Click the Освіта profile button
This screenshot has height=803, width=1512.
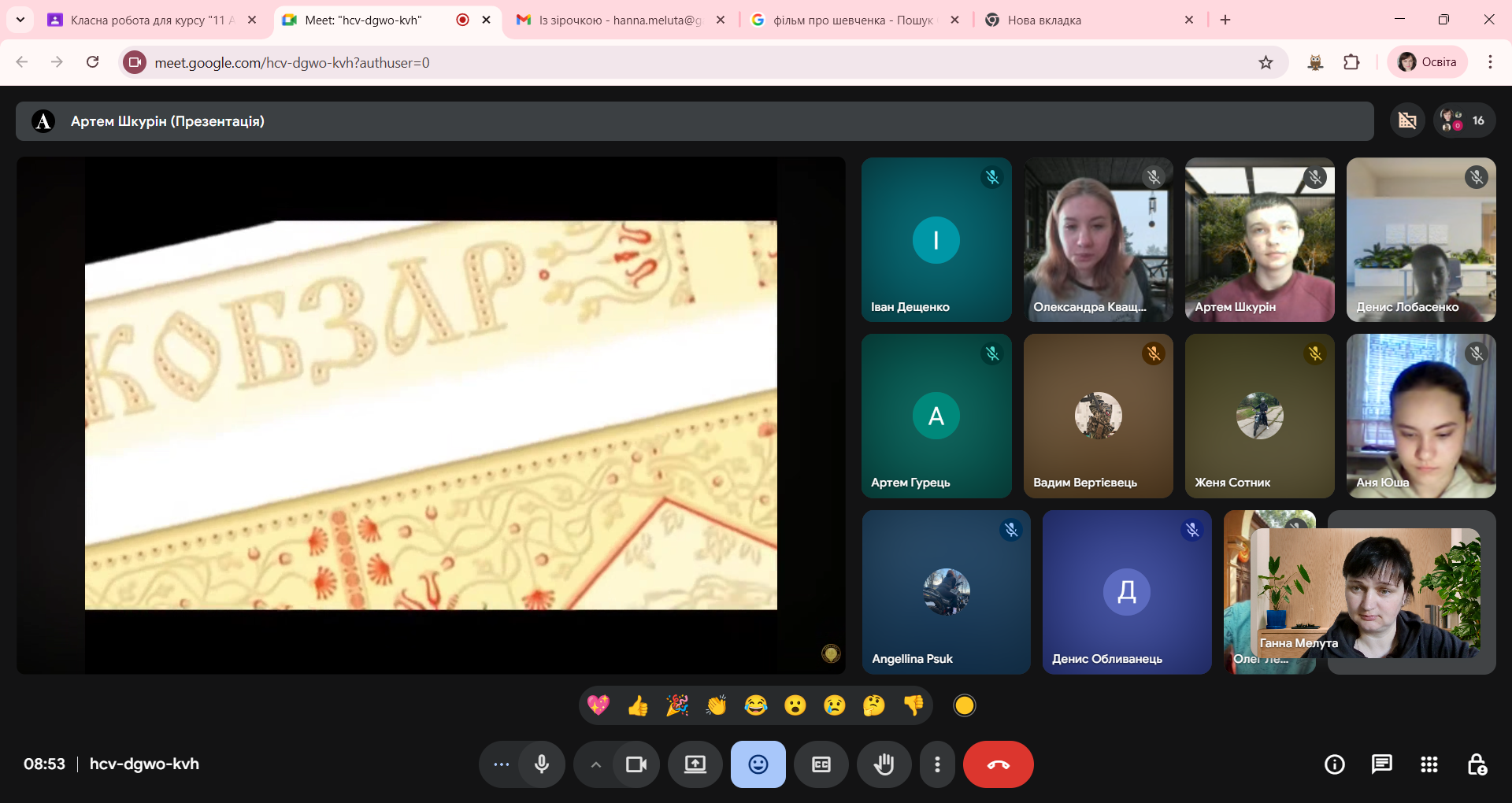click(x=1427, y=62)
